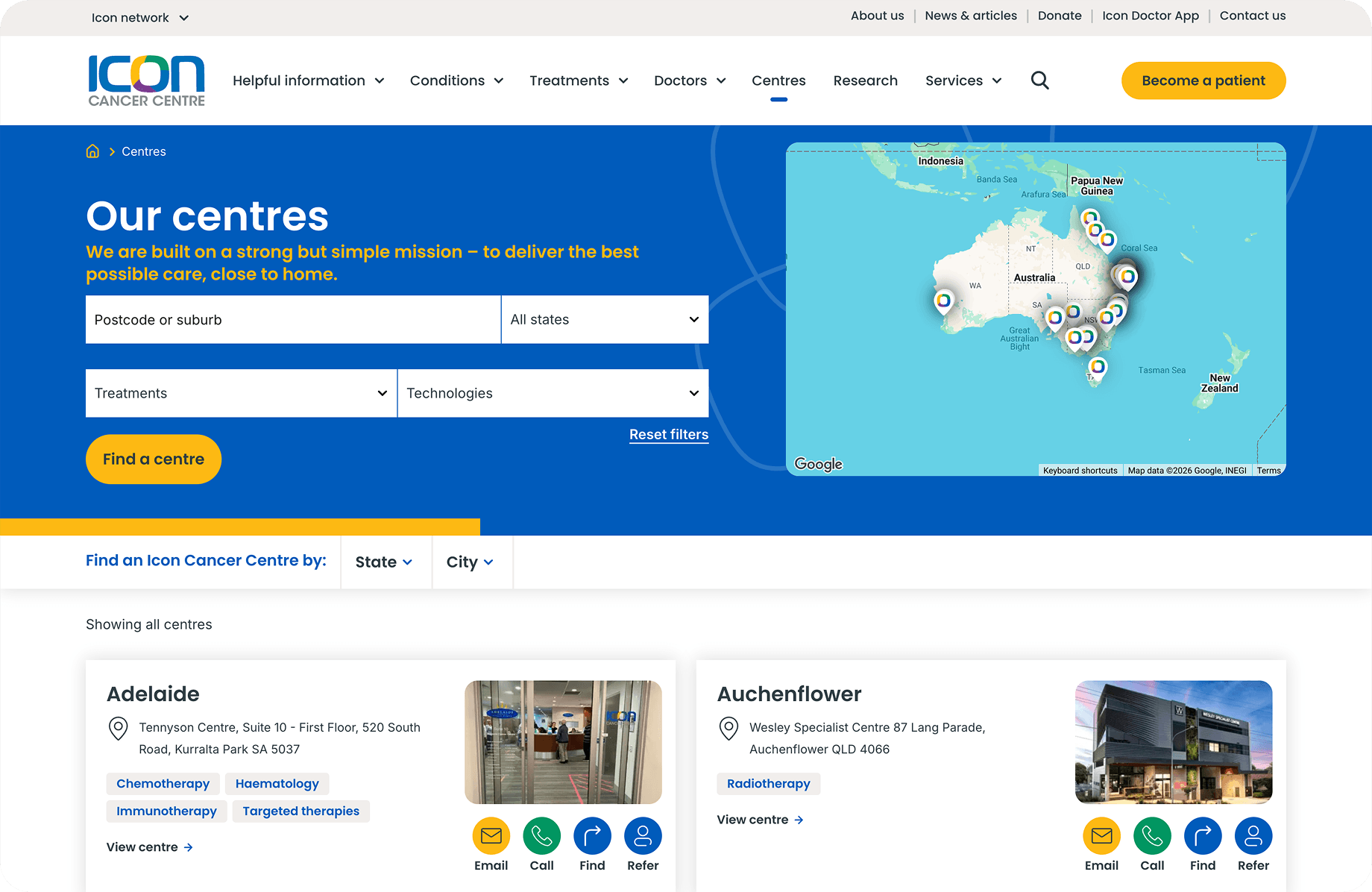Open the Services menu
This screenshot has width=1372, height=892.
[x=963, y=81]
